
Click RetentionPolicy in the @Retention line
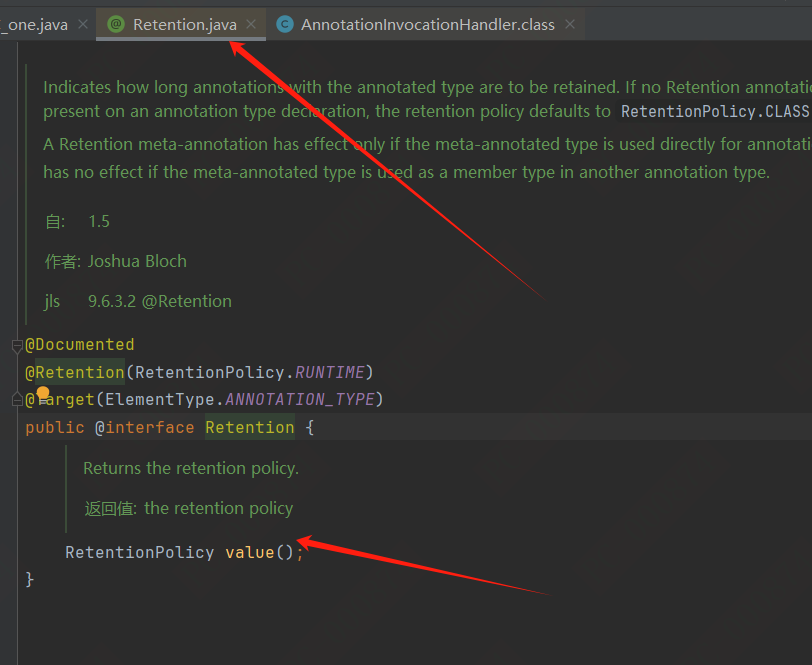click(209, 372)
